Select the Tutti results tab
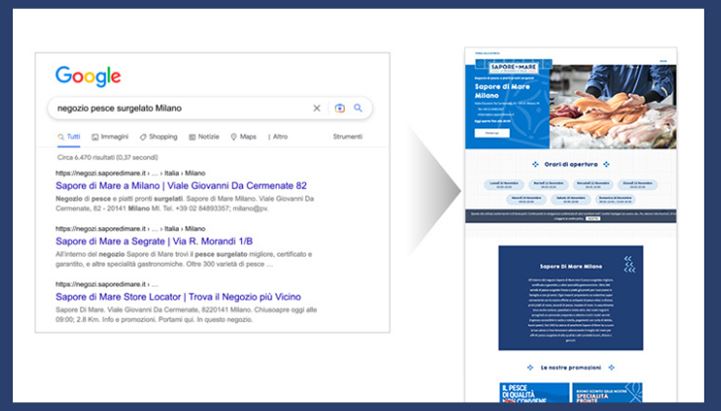Screen dimensions: 721x411 [x=72, y=136]
